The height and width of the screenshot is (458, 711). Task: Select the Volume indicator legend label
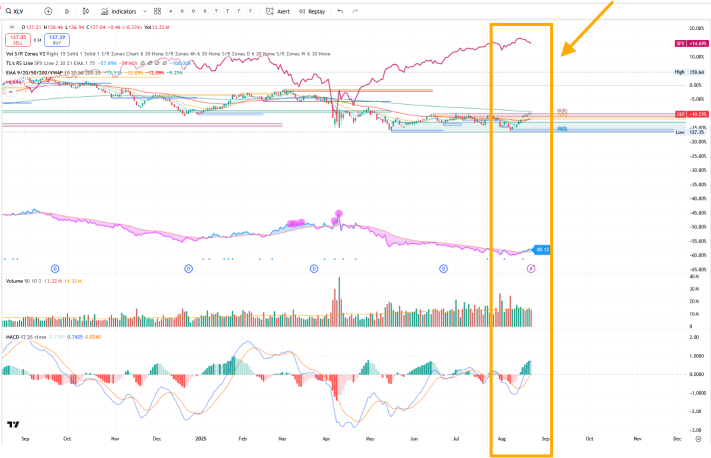[x=15, y=281]
